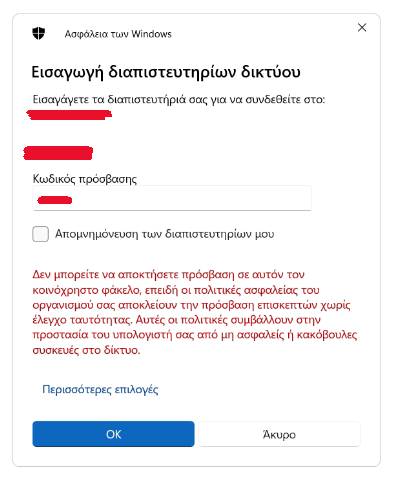Click the Κωδικός πρόσβασης label
Image resolution: width=398 pixels, height=481 pixels.
85,179
